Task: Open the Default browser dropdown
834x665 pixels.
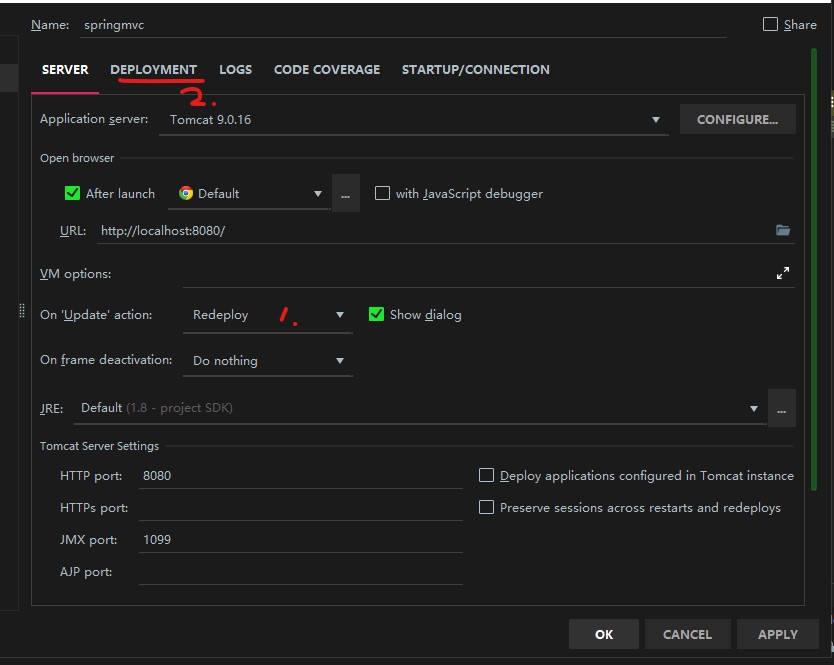Action: [x=249, y=194]
